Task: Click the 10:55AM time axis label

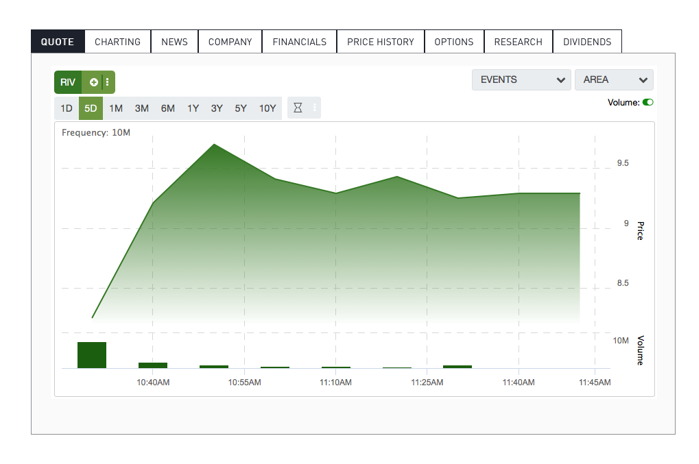Action: [244, 382]
